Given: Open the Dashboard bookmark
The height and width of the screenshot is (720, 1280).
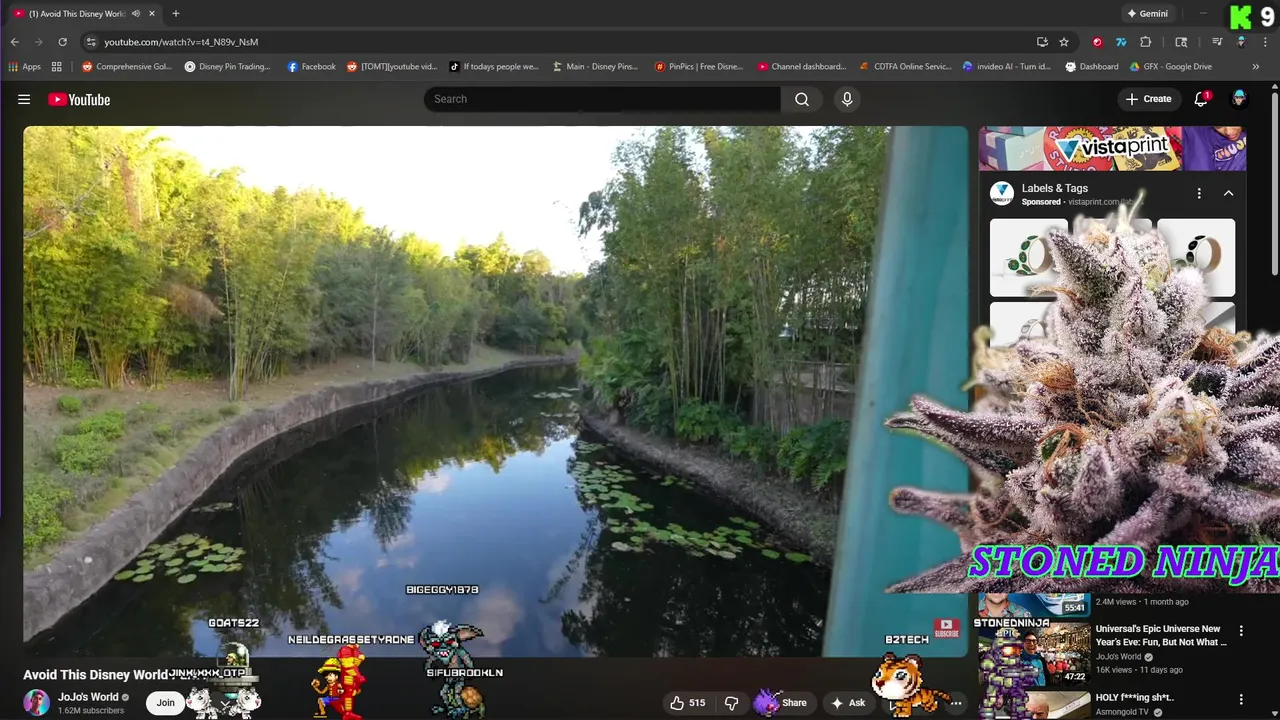Looking at the screenshot, I should coord(1092,67).
